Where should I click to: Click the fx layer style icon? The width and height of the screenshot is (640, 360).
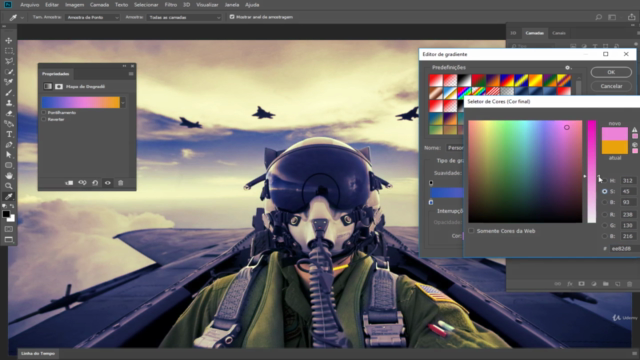570,284
